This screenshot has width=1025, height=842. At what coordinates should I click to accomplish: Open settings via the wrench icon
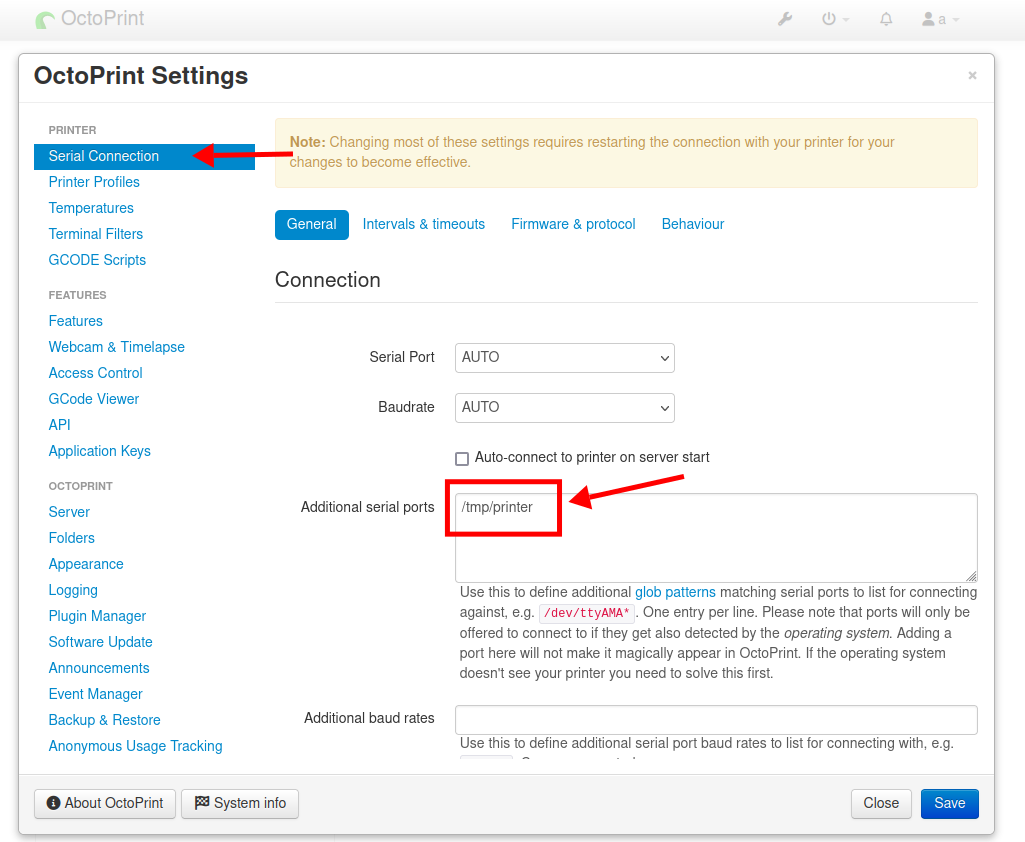pyautogui.click(x=785, y=19)
